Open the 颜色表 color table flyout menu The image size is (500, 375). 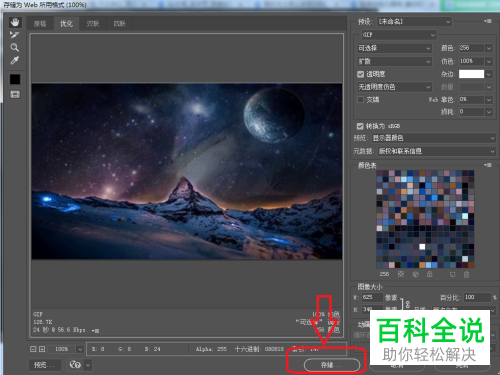(488, 165)
